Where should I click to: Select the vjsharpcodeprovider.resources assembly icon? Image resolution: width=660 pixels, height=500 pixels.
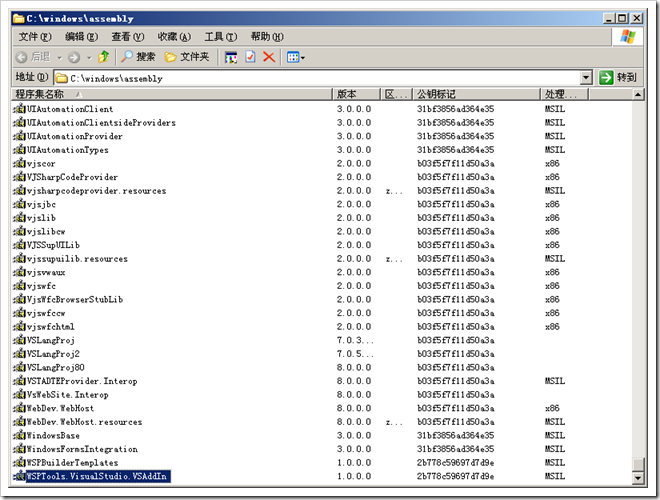coord(19,191)
